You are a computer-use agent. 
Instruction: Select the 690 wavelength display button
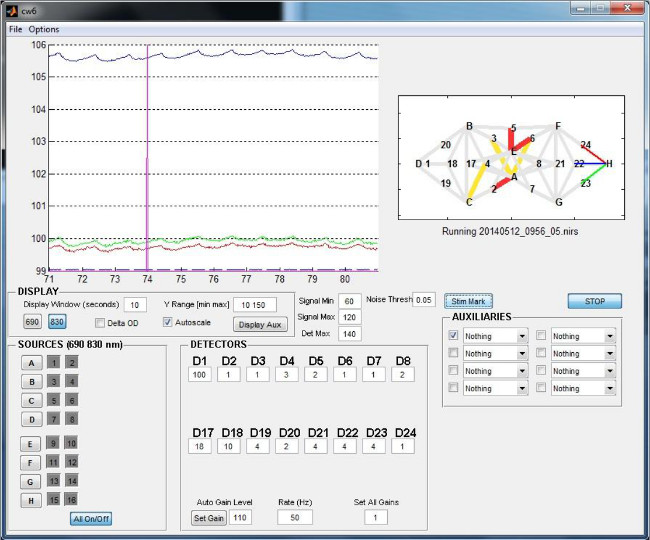tap(32, 322)
